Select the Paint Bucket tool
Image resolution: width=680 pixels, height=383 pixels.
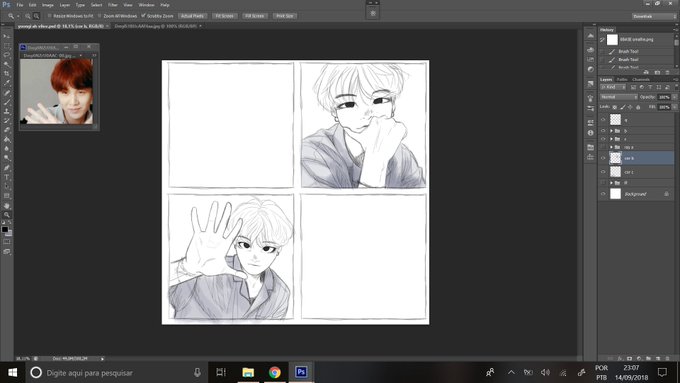[x=7, y=140]
